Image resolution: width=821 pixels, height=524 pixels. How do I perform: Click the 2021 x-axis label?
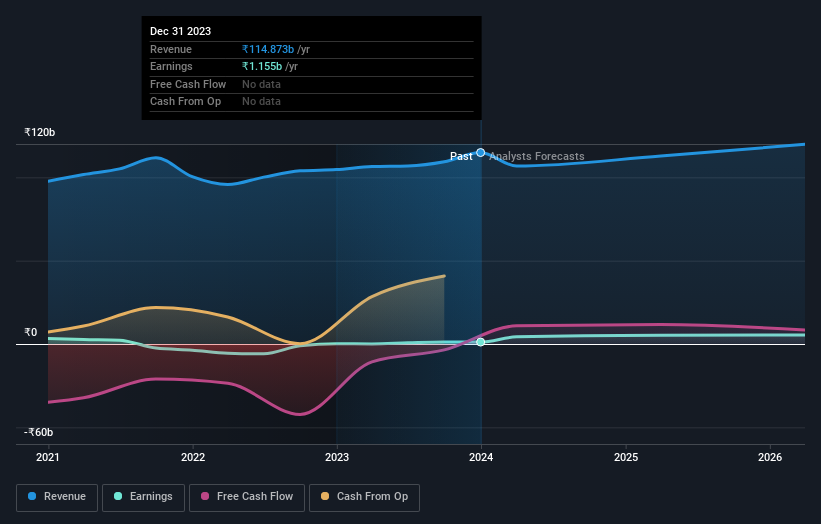48,457
